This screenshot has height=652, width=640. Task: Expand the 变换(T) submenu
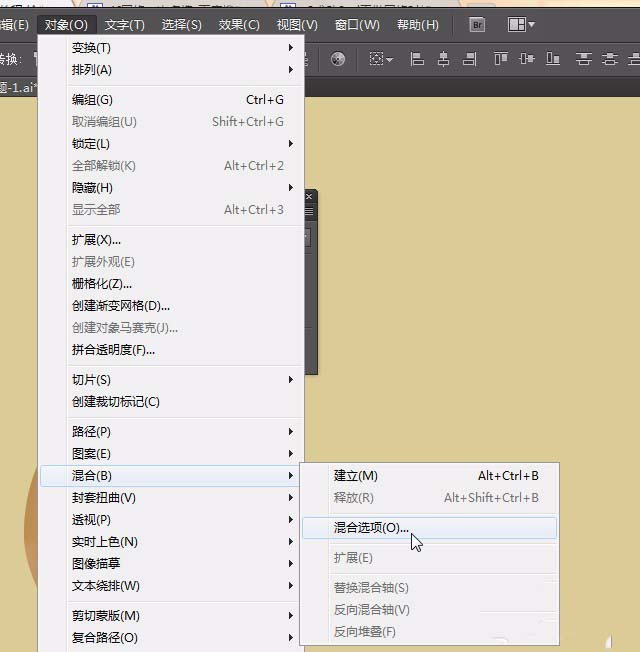(171, 48)
